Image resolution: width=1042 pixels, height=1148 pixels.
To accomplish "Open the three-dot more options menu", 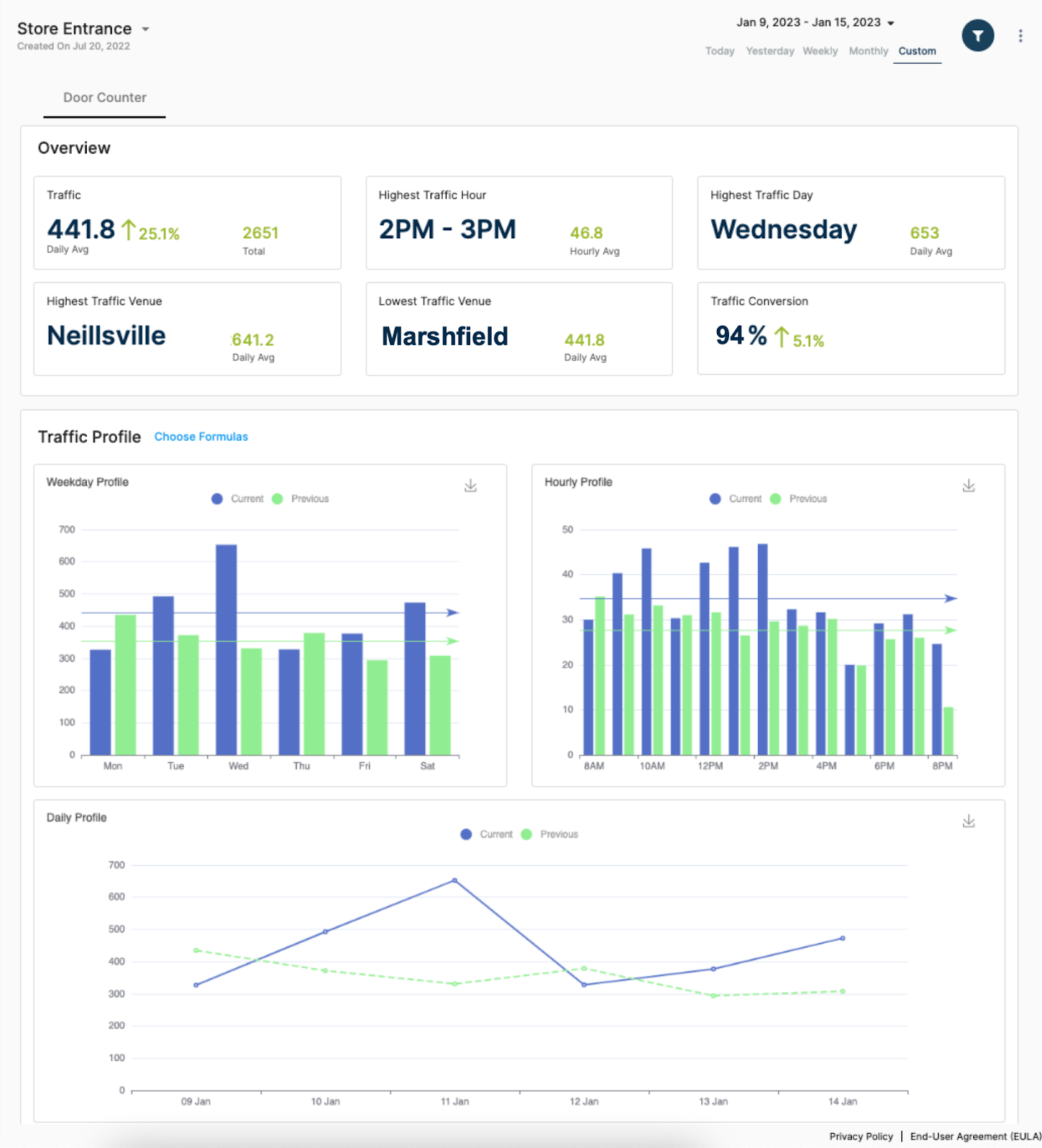I will [x=1020, y=36].
